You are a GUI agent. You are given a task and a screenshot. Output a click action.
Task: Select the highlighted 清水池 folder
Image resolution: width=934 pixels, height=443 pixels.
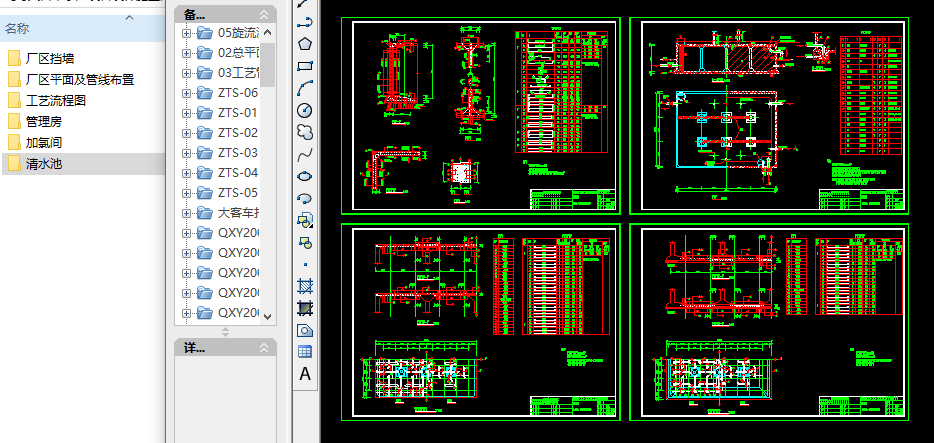83,164
